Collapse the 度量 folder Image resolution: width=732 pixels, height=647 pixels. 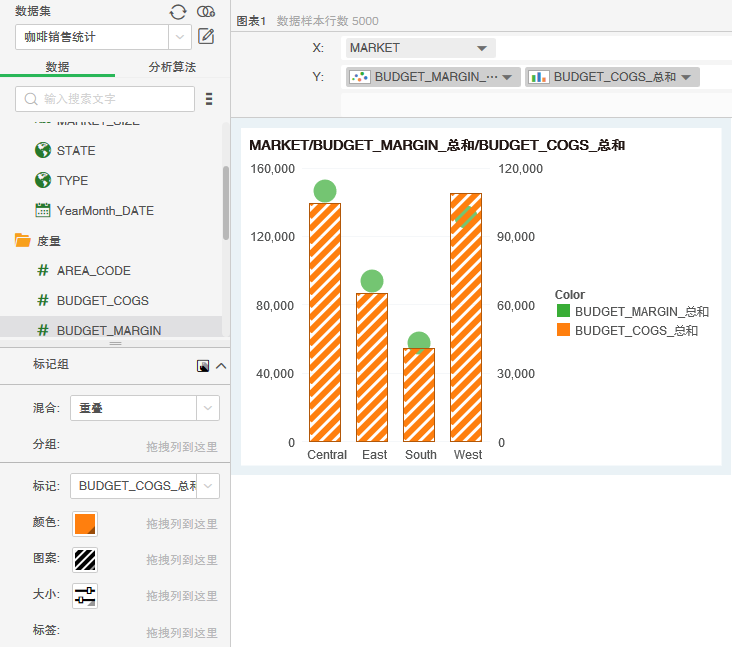tap(23, 241)
